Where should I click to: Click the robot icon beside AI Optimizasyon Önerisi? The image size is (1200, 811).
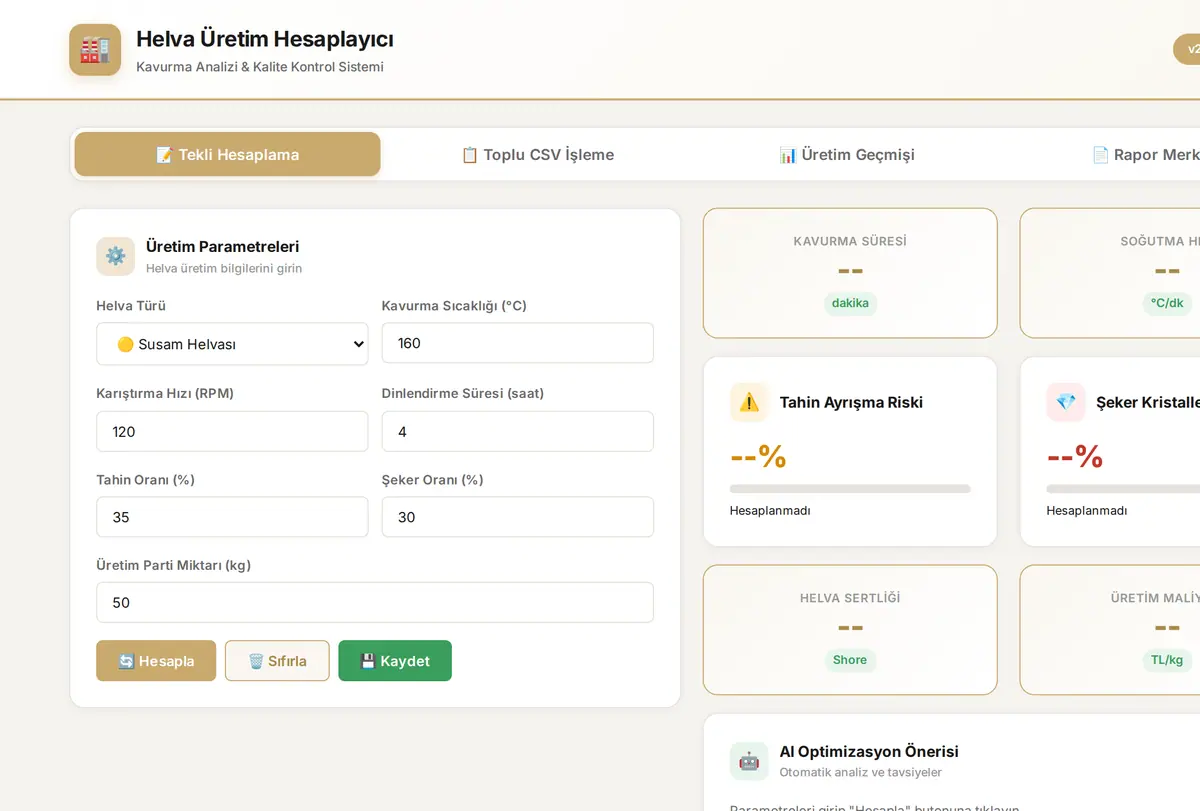[749, 761]
